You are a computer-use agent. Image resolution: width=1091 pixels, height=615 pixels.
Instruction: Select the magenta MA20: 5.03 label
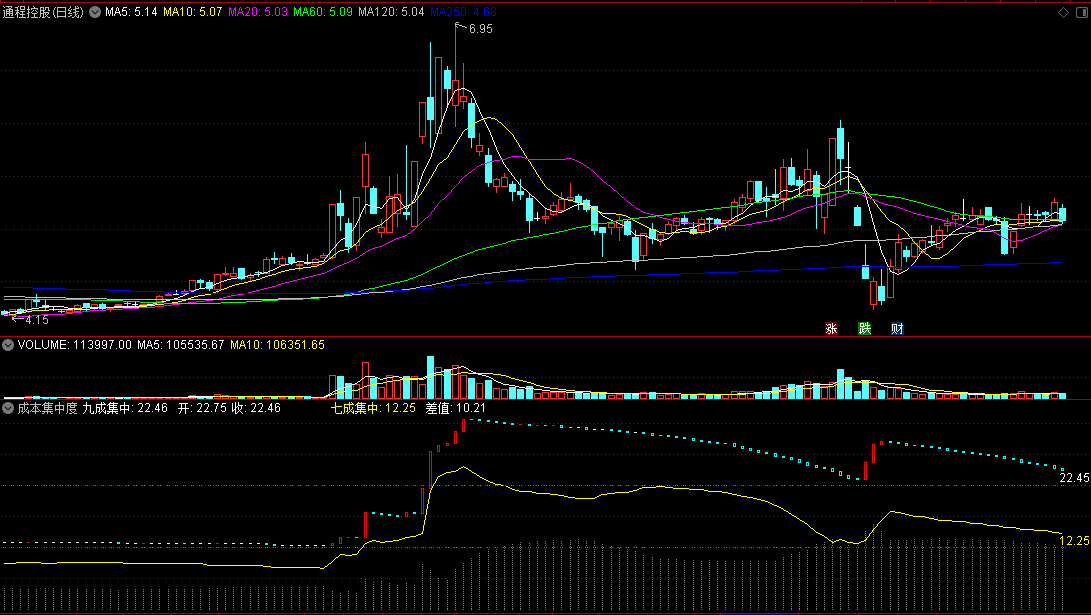(x=257, y=12)
